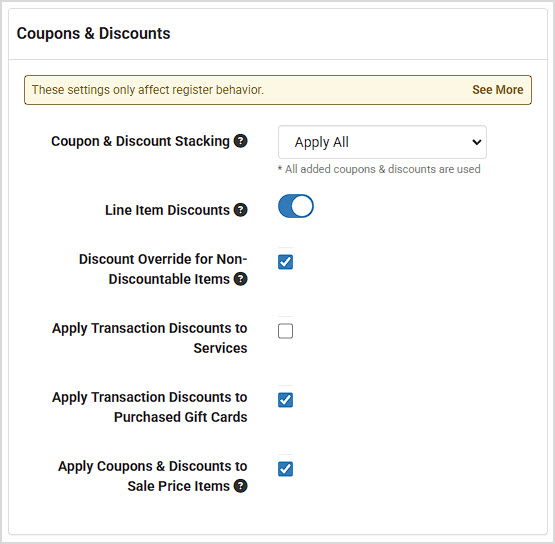Viewport: 555px width, 544px height.
Task: Click the 'All added coupons & discounts are used' hint
Action: [x=379, y=169]
